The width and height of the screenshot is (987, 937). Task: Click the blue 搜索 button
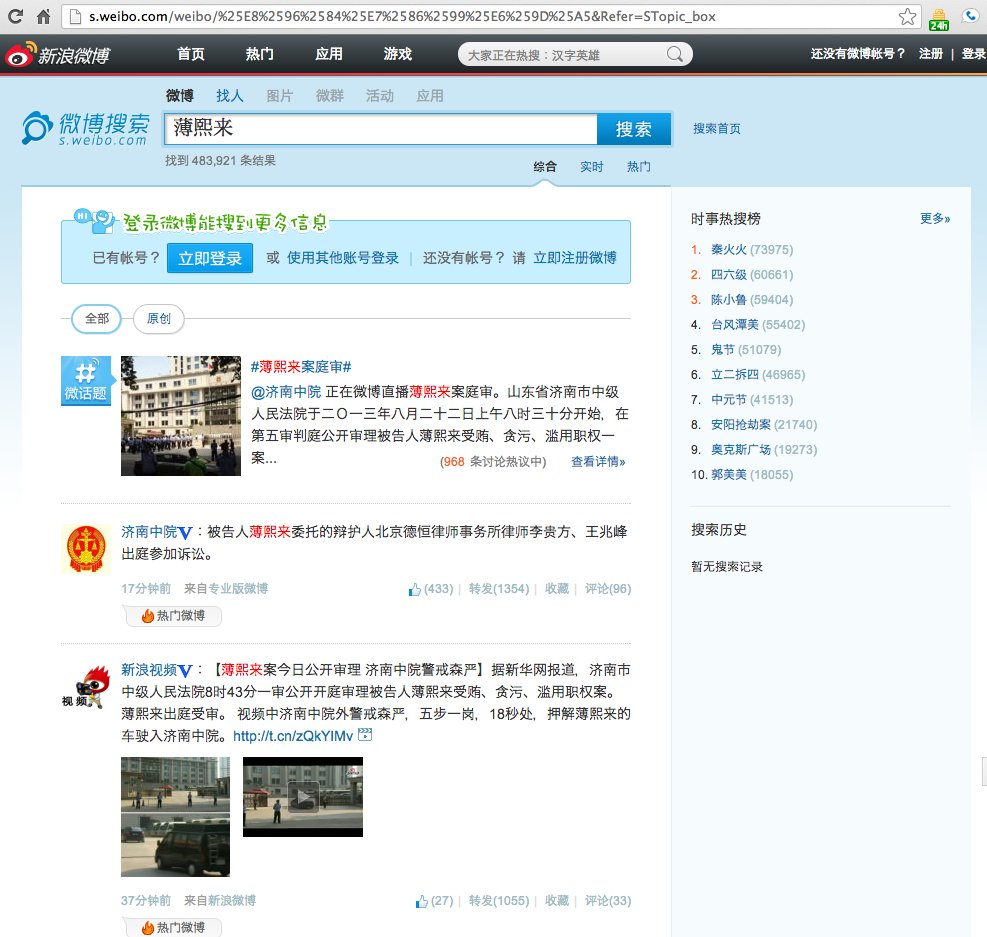pyautogui.click(x=634, y=129)
